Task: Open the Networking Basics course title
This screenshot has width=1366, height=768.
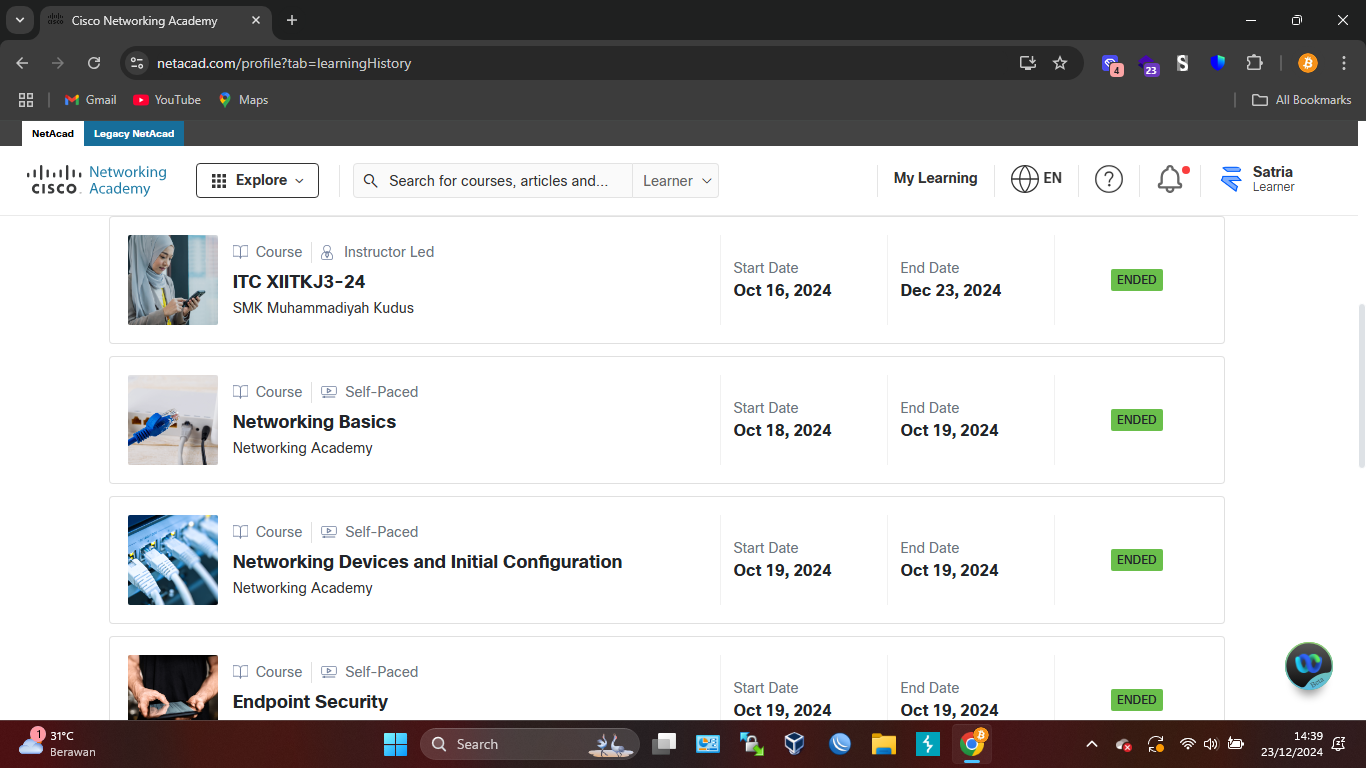Action: point(314,422)
